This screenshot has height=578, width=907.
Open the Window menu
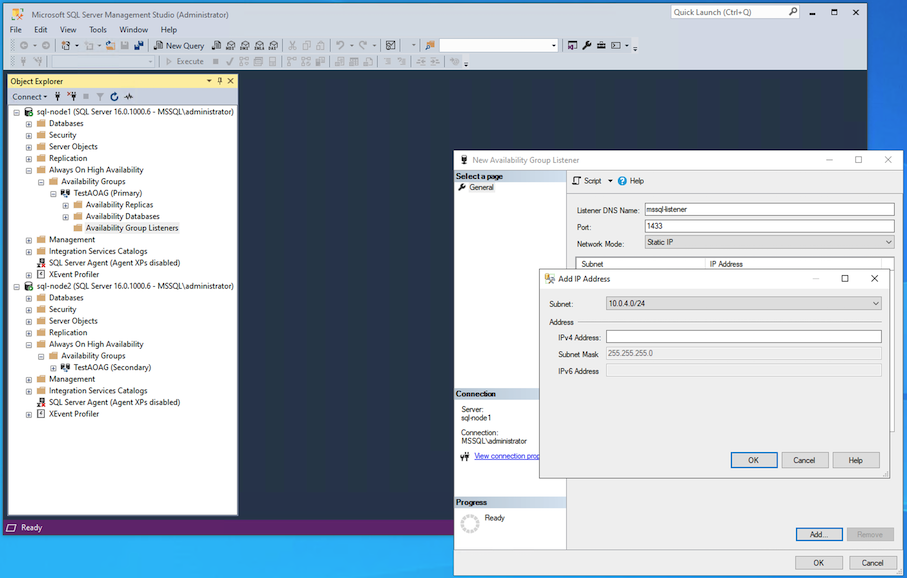[x=134, y=30]
